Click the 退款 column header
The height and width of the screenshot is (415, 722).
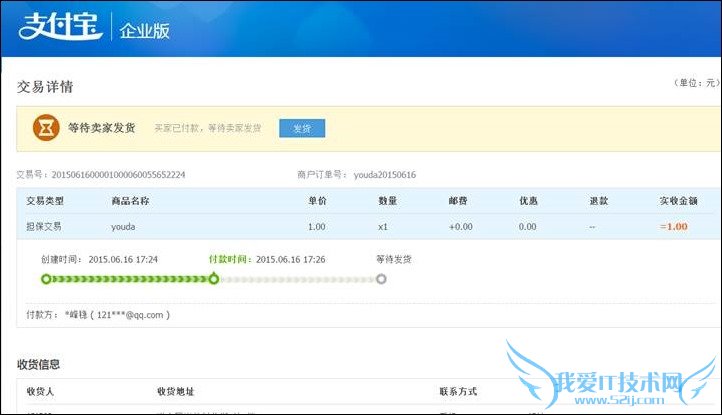coord(599,201)
